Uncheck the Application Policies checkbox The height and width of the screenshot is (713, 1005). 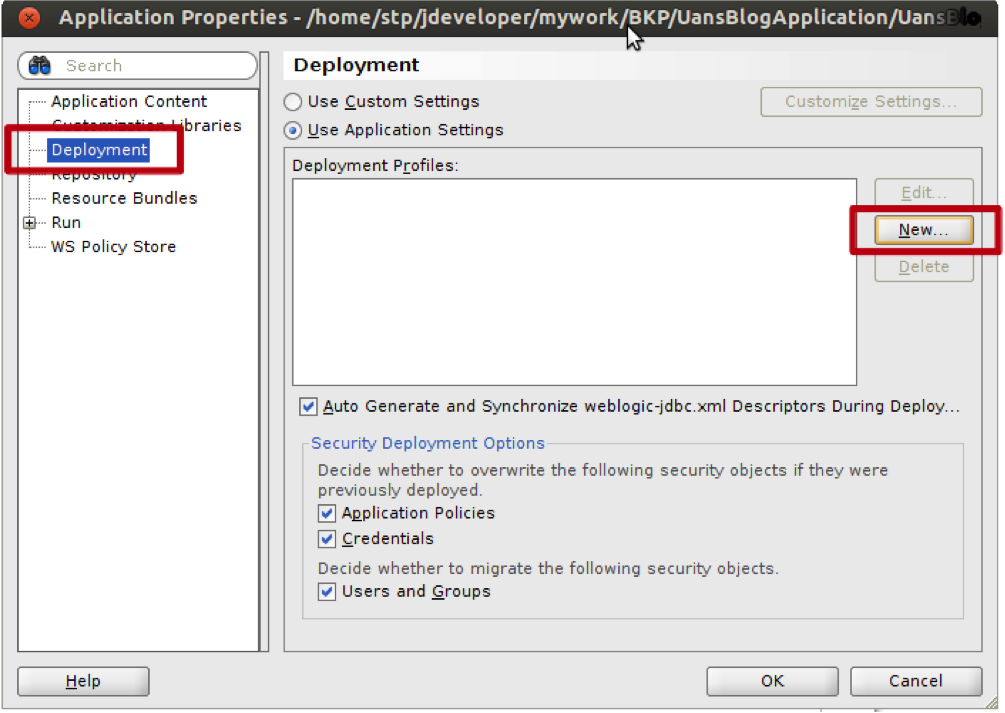(x=327, y=514)
